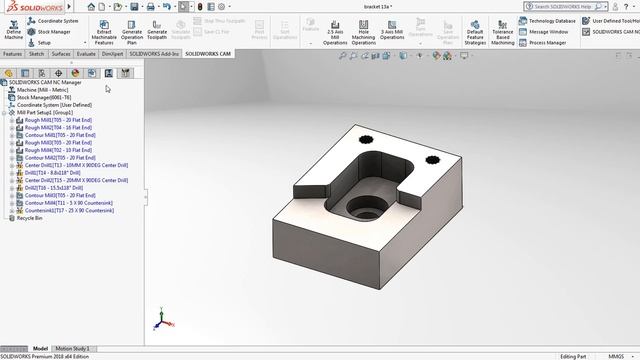
Task: Select the Stock Manager[6061-T6] tree item
Action: click(x=44, y=98)
